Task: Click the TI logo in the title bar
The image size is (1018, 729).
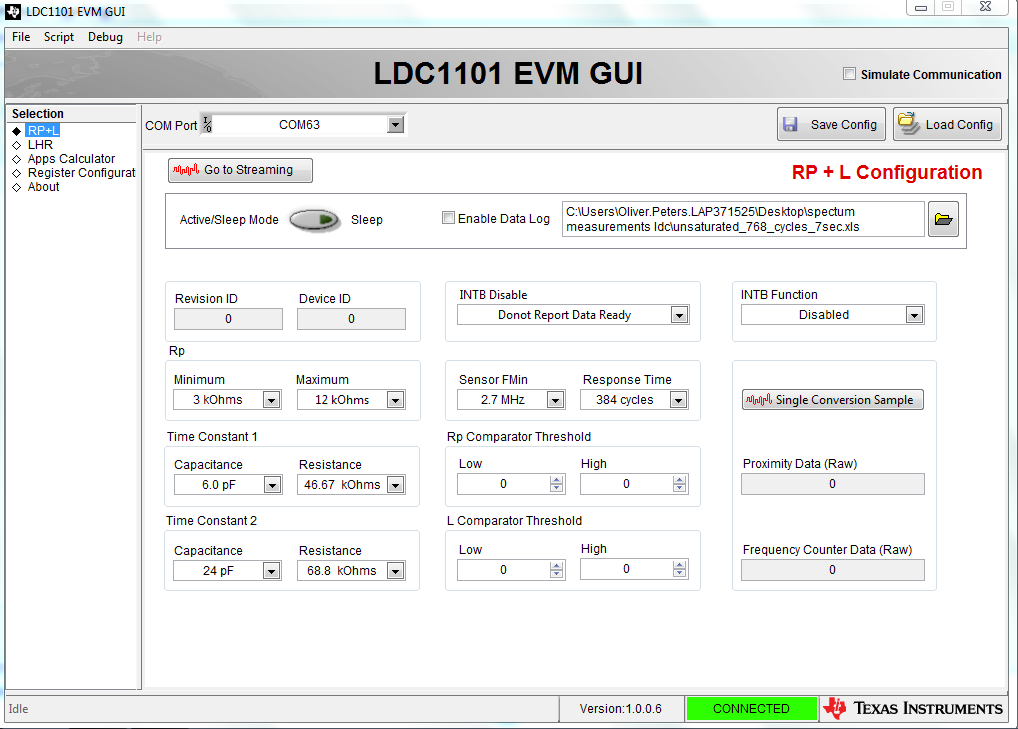Action: point(13,12)
